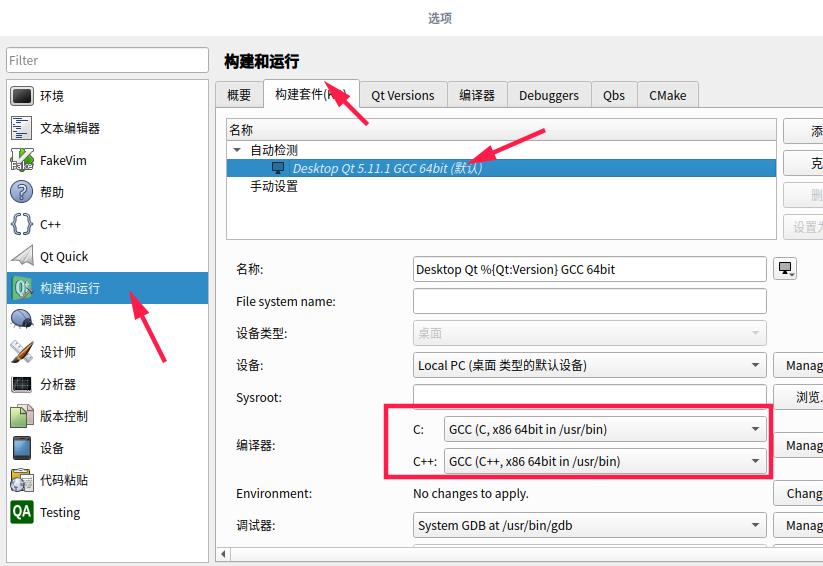Click the kit icon button beside name field
Screen dimensions: 823x566
click(x=785, y=269)
